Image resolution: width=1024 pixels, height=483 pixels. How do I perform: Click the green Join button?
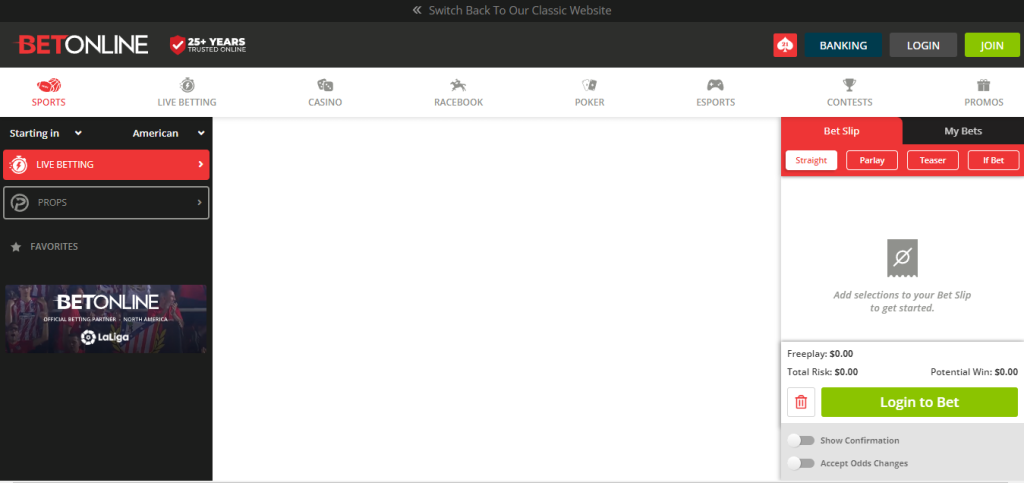coord(992,46)
